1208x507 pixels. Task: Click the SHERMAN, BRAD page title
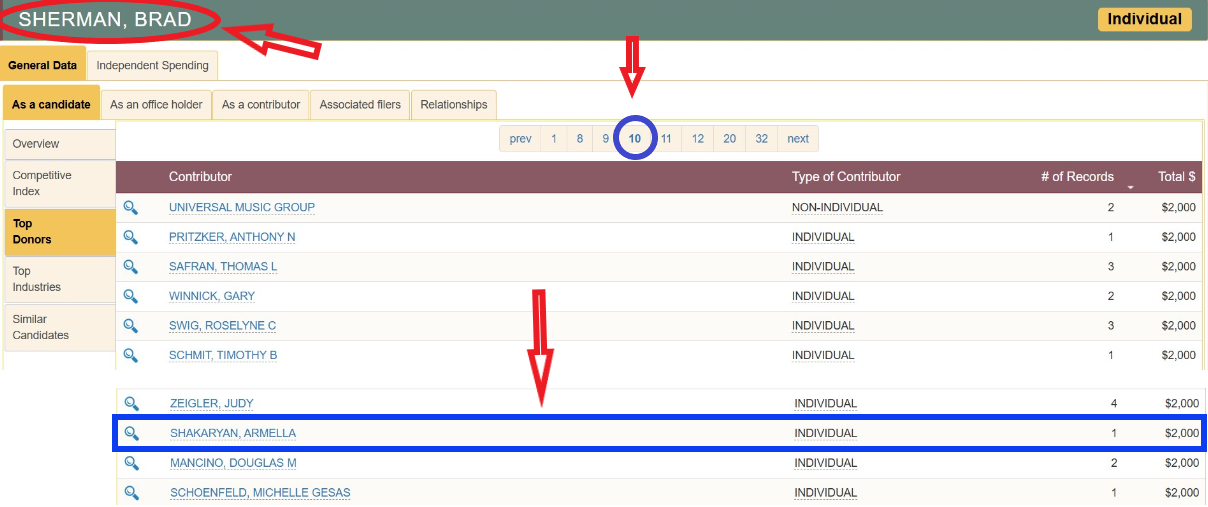105,20
